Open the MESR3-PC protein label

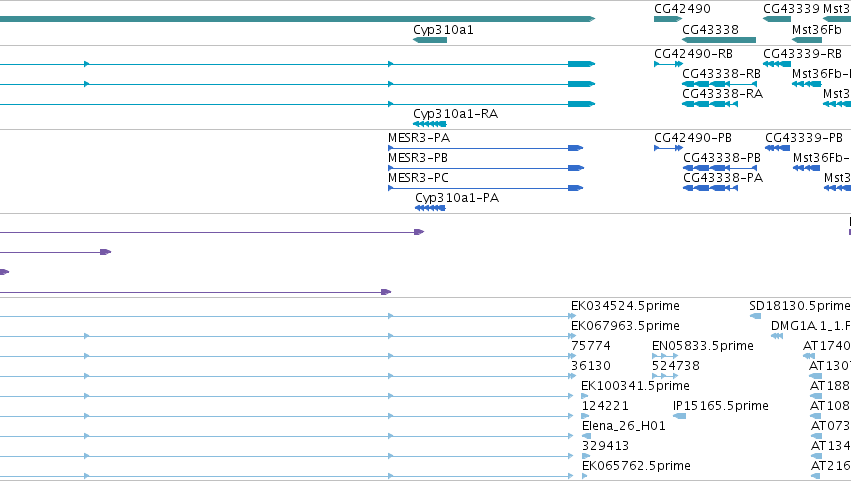tap(418, 178)
